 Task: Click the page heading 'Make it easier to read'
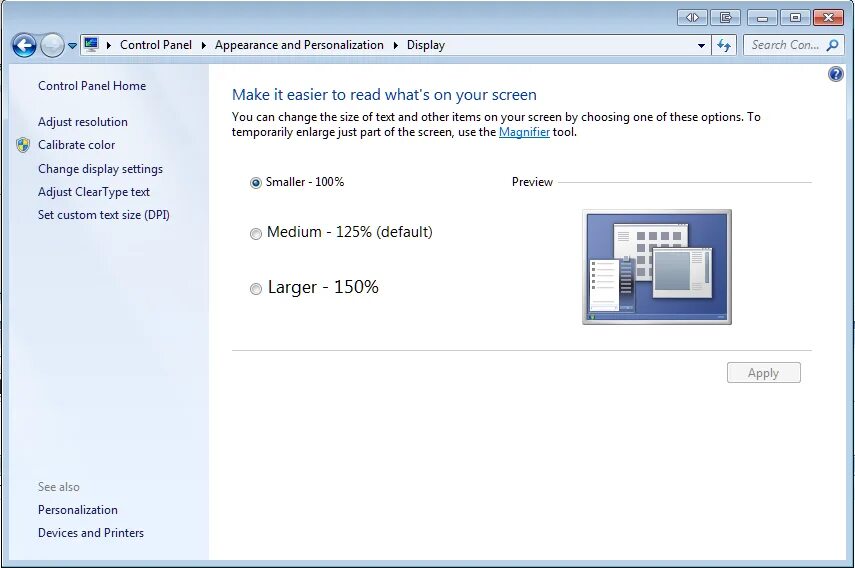(384, 95)
